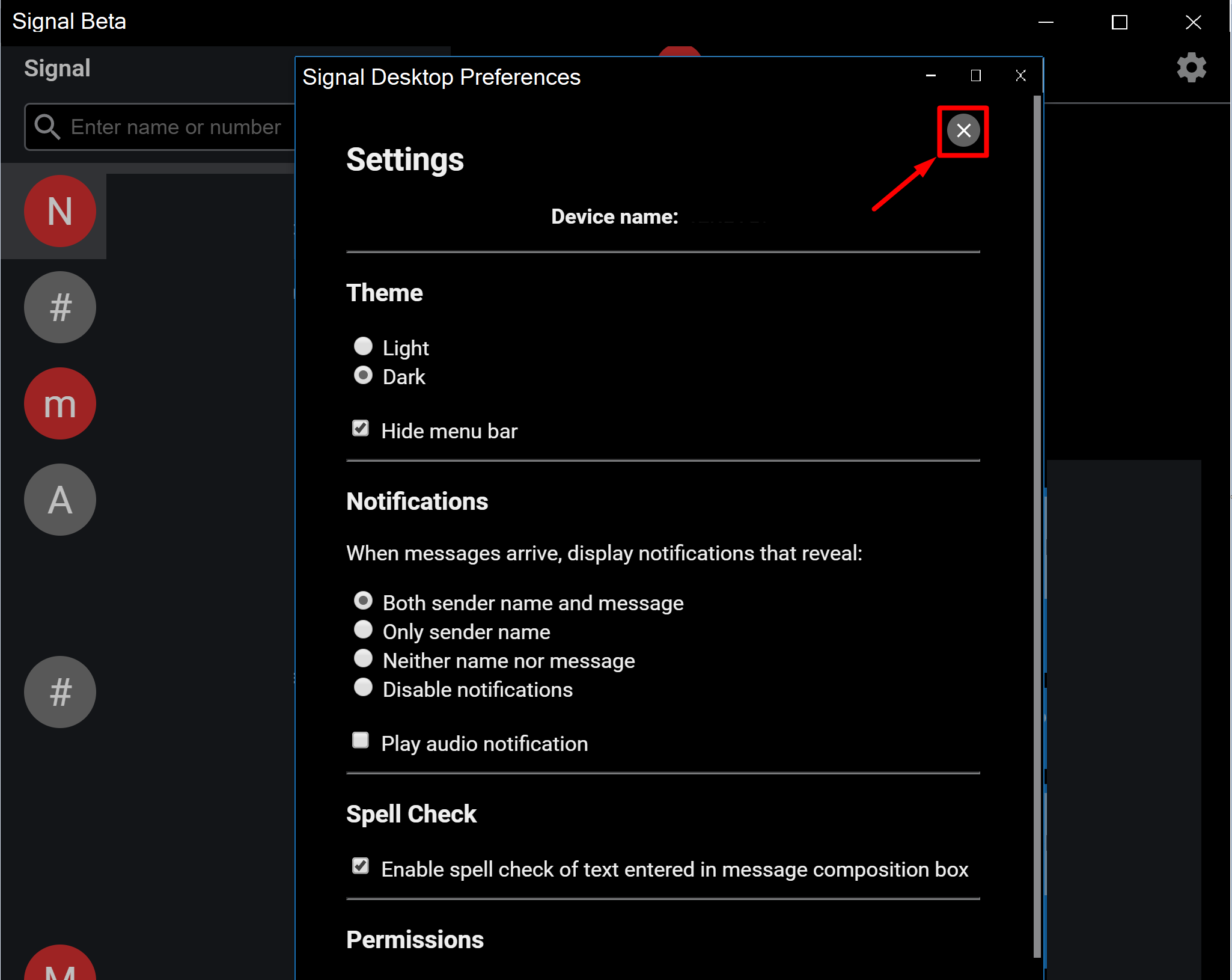Click the Enter name or number search field

(x=180, y=127)
